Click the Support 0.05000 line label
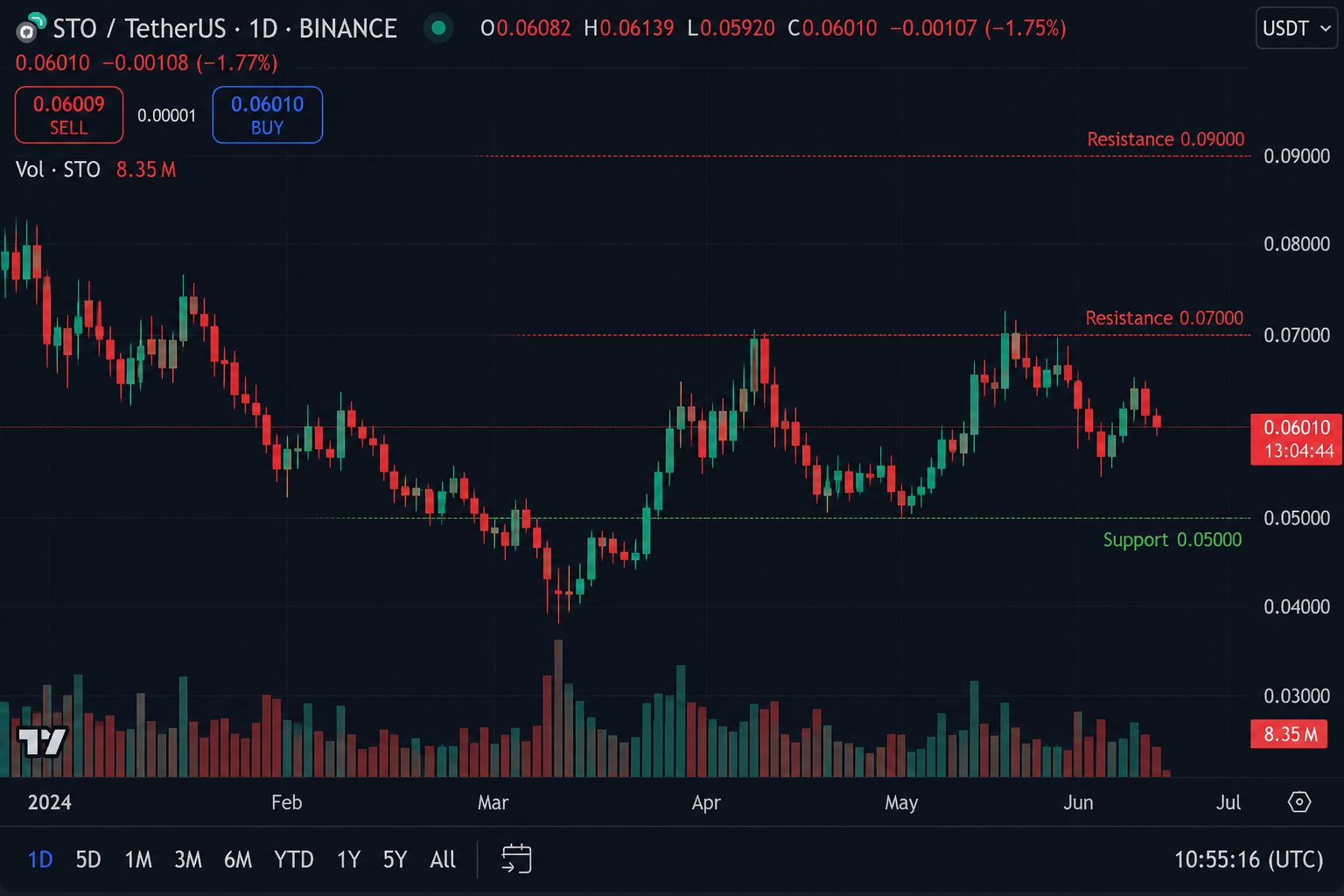Viewport: 1344px width, 896px height. [1172, 540]
